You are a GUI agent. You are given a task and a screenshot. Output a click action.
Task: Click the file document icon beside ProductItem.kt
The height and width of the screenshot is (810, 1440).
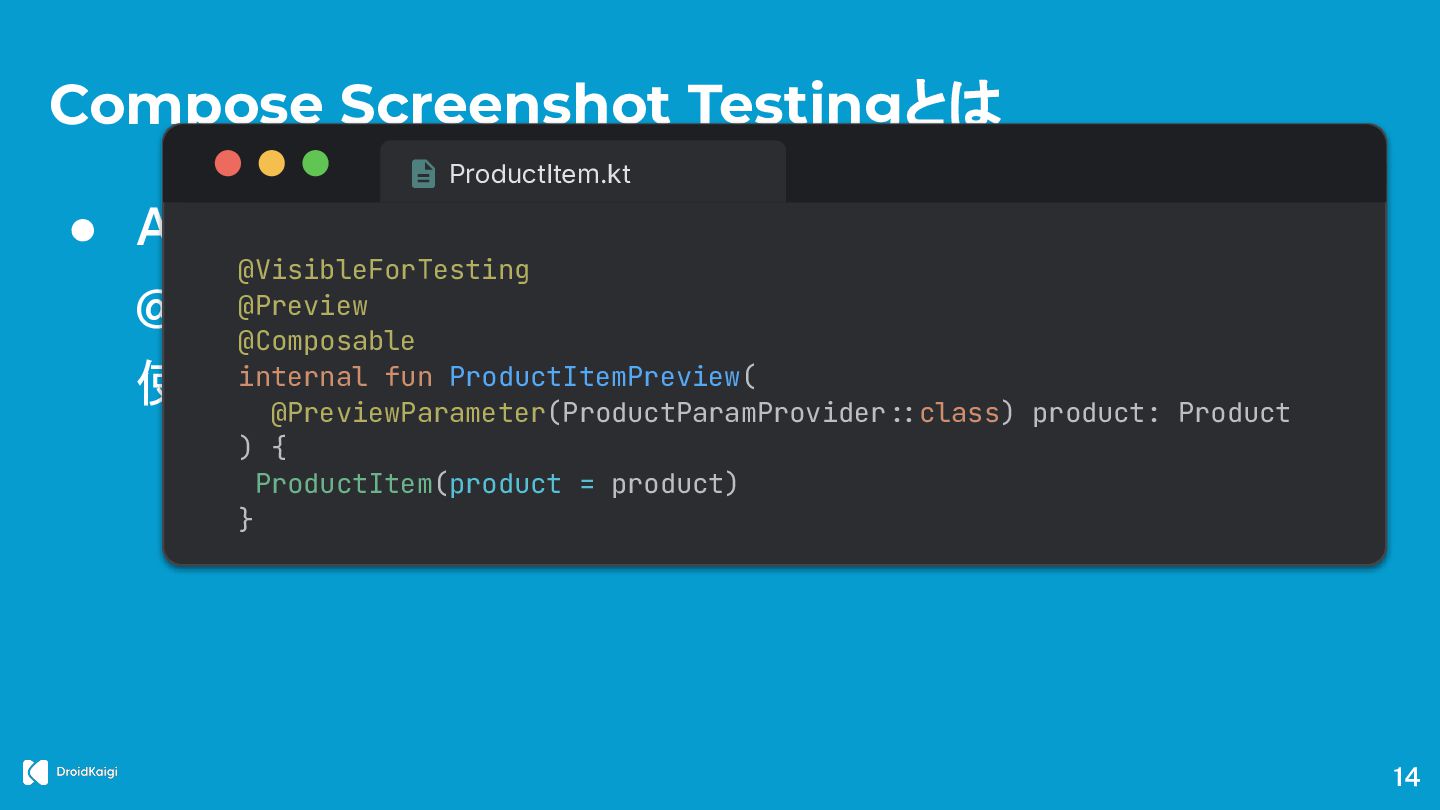[423, 174]
